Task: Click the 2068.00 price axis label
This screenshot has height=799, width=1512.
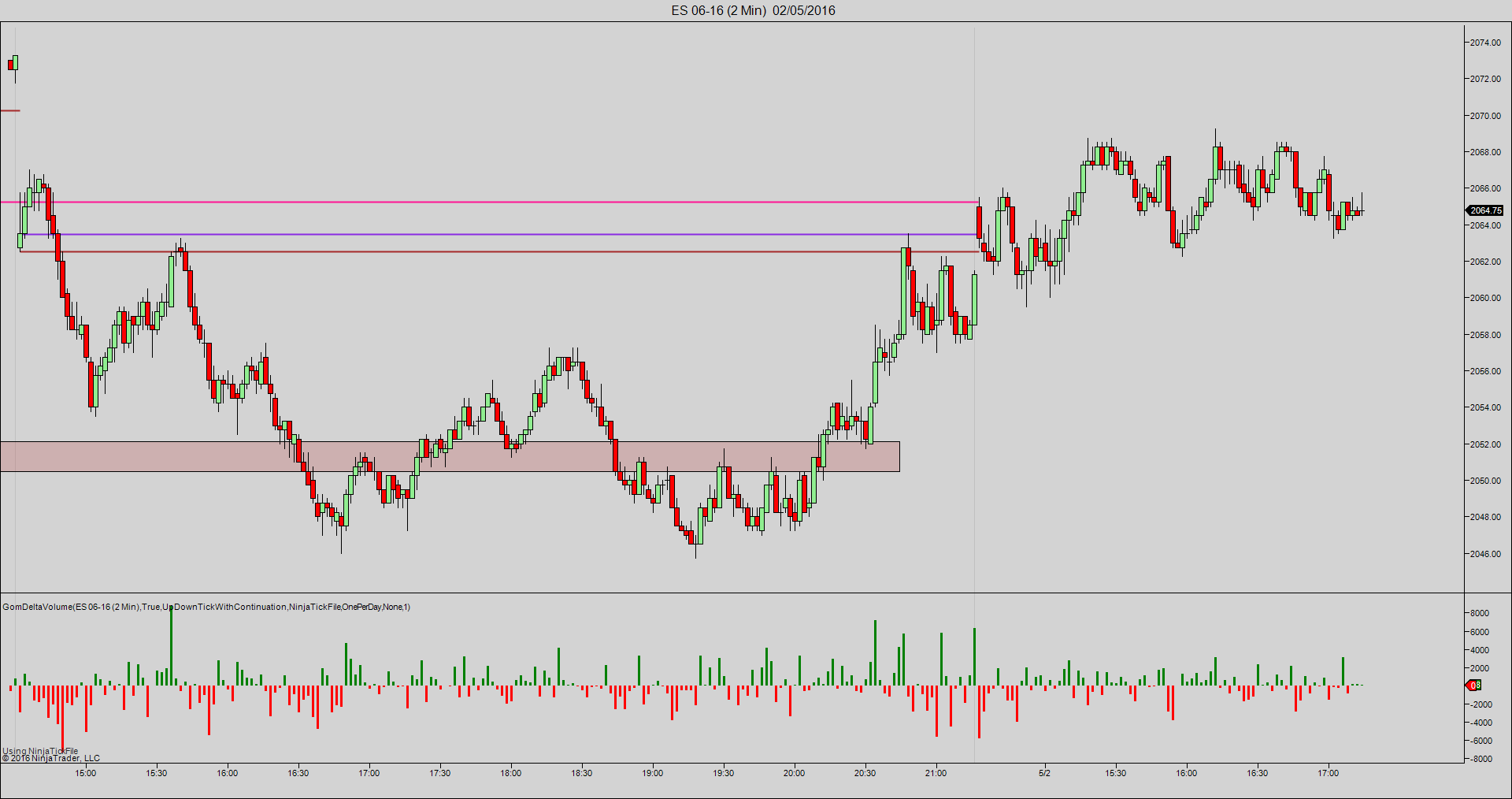Action: [1485, 152]
